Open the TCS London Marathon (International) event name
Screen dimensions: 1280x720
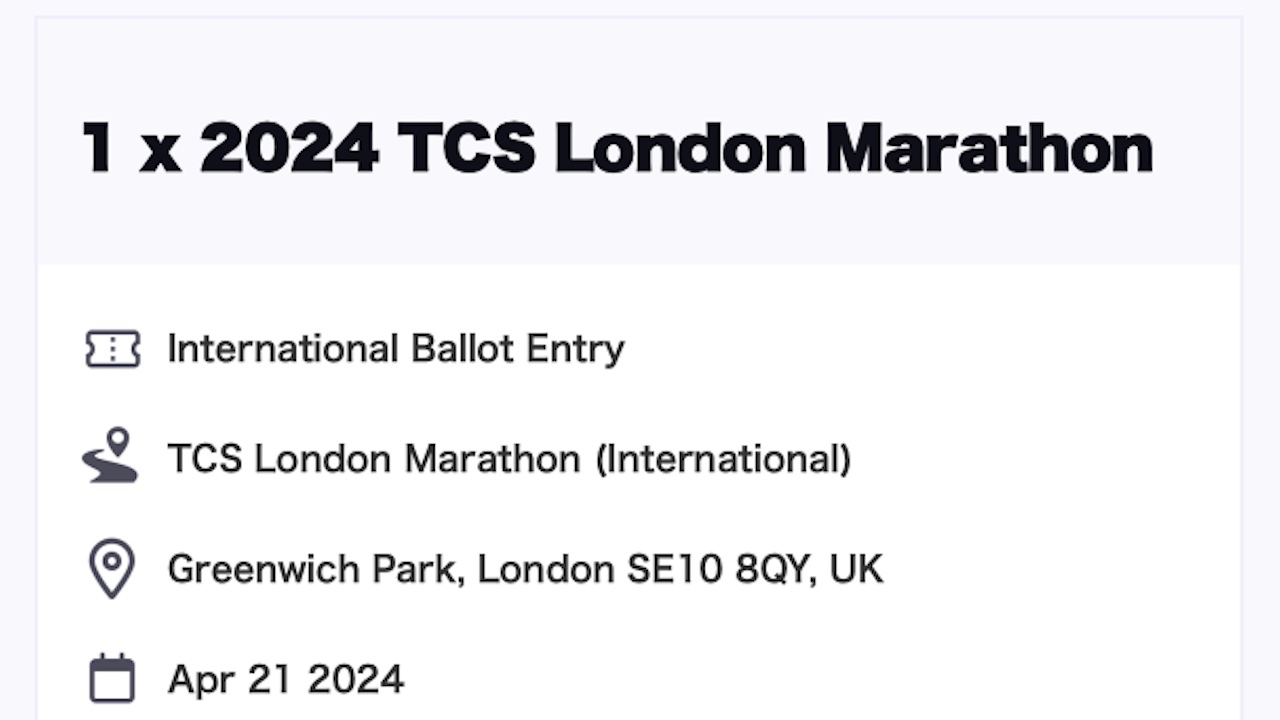(x=509, y=459)
